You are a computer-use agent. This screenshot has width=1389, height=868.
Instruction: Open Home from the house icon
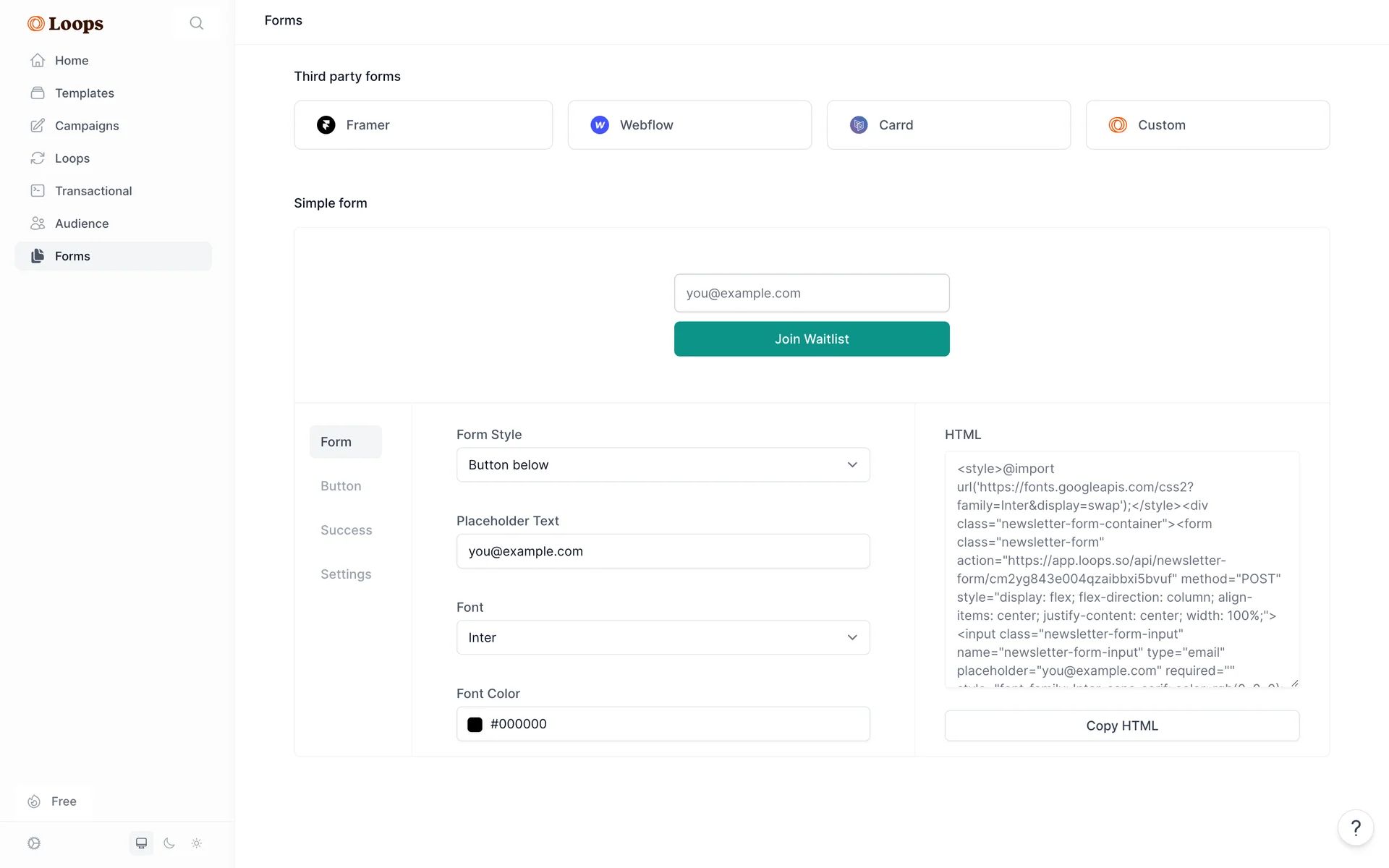click(38, 61)
